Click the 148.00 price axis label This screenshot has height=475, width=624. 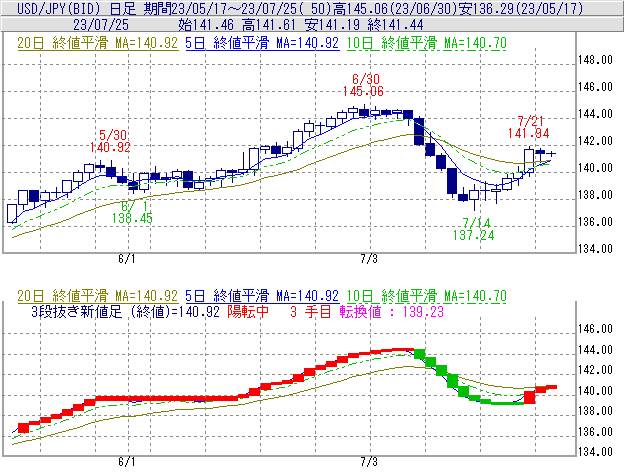coord(595,60)
